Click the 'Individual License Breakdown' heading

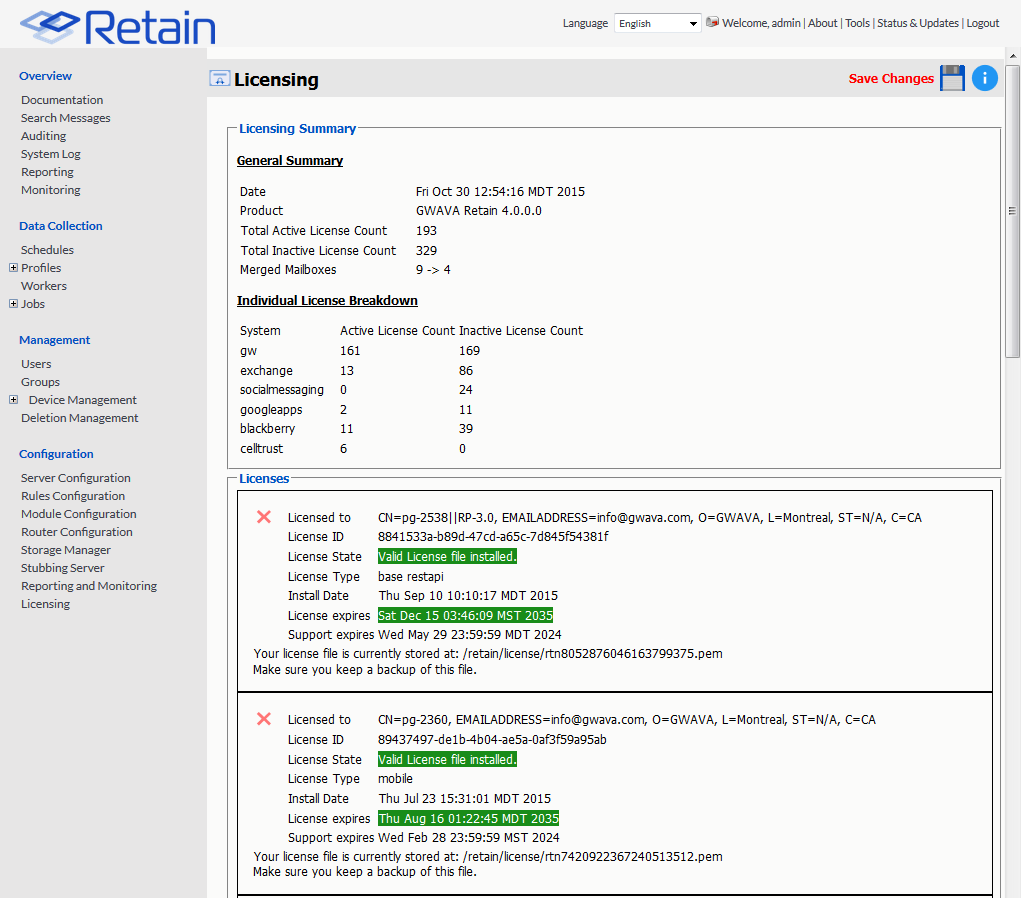(x=327, y=301)
